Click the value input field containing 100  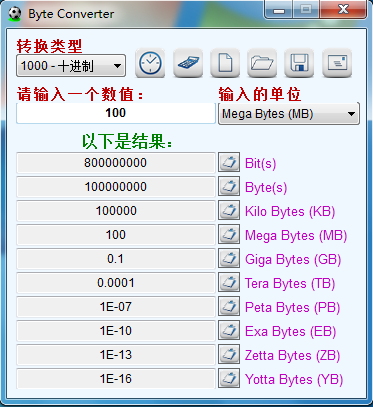(116, 113)
